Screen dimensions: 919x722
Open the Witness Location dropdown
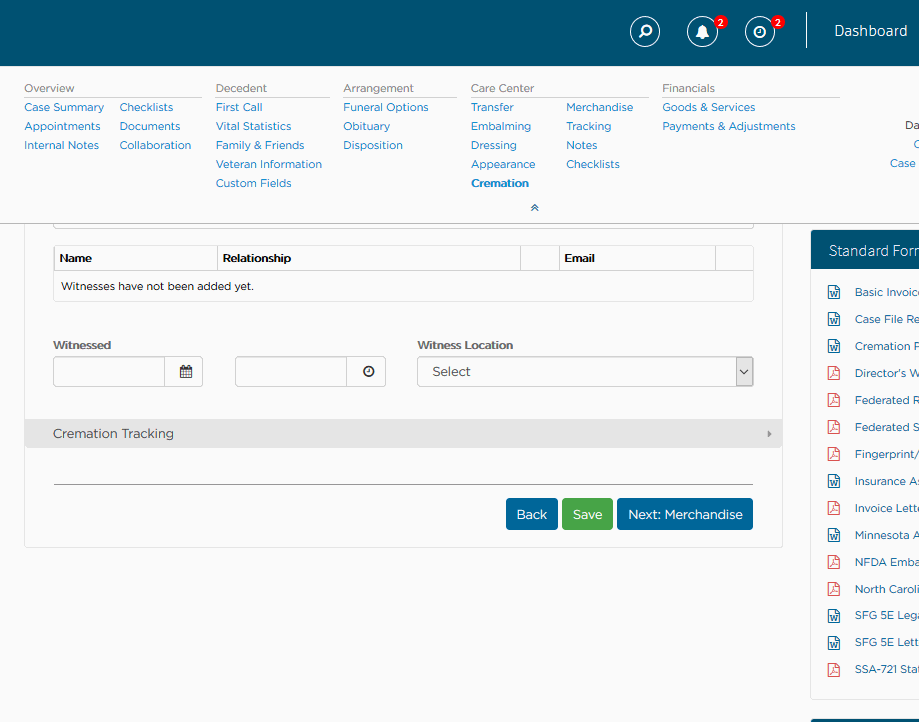(585, 372)
